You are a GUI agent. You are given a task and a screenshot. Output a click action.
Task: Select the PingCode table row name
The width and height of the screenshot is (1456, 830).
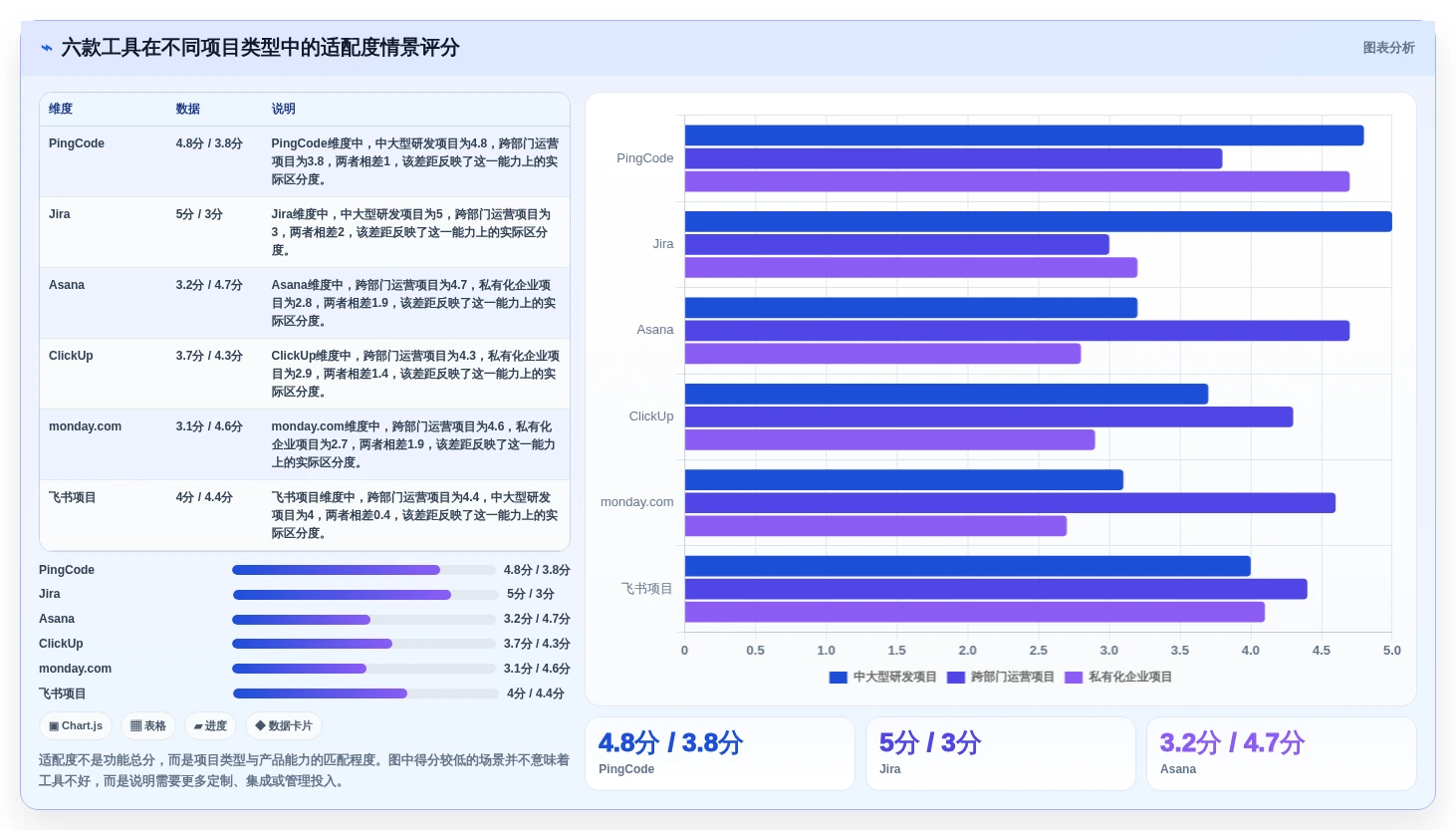[77, 143]
